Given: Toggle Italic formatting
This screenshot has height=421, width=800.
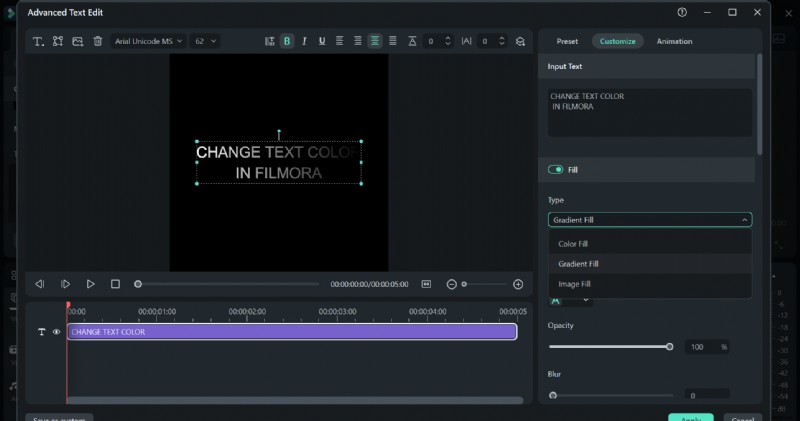Looking at the screenshot, I should pyautogui.click(x=304, y=41).
